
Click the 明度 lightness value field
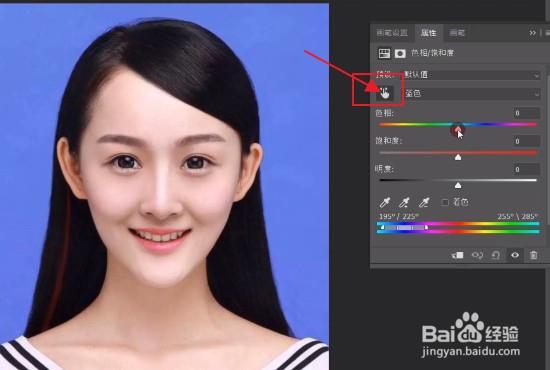click(x=526, y=169)
